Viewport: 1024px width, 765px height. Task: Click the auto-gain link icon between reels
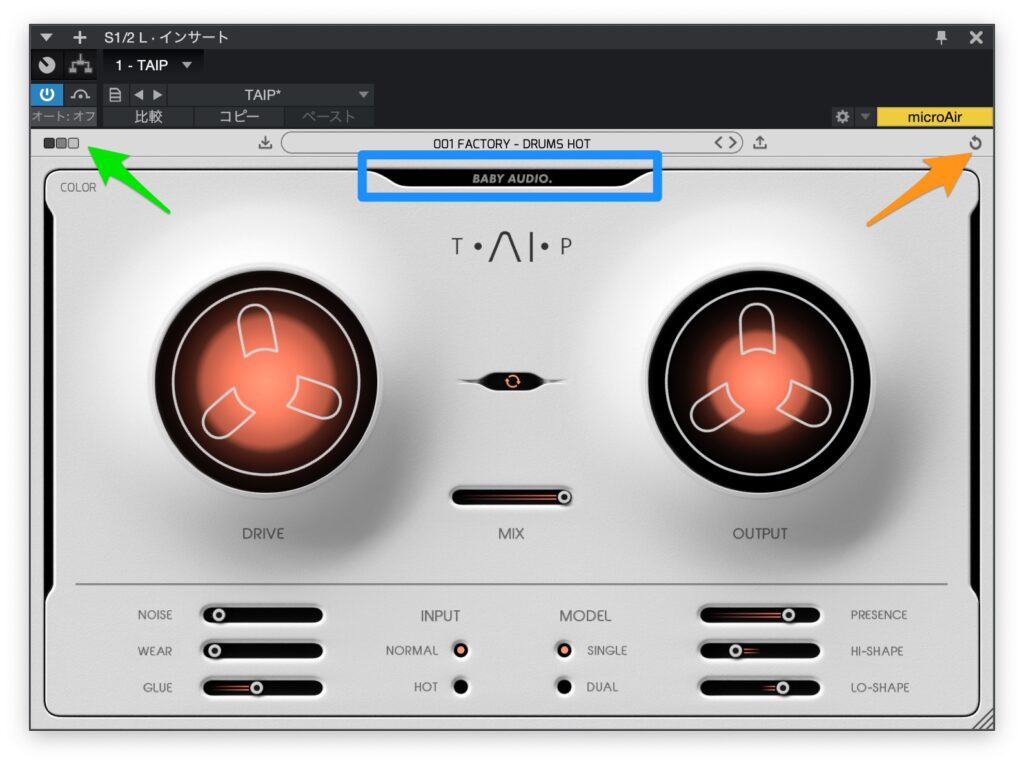[x=512, y=381]
